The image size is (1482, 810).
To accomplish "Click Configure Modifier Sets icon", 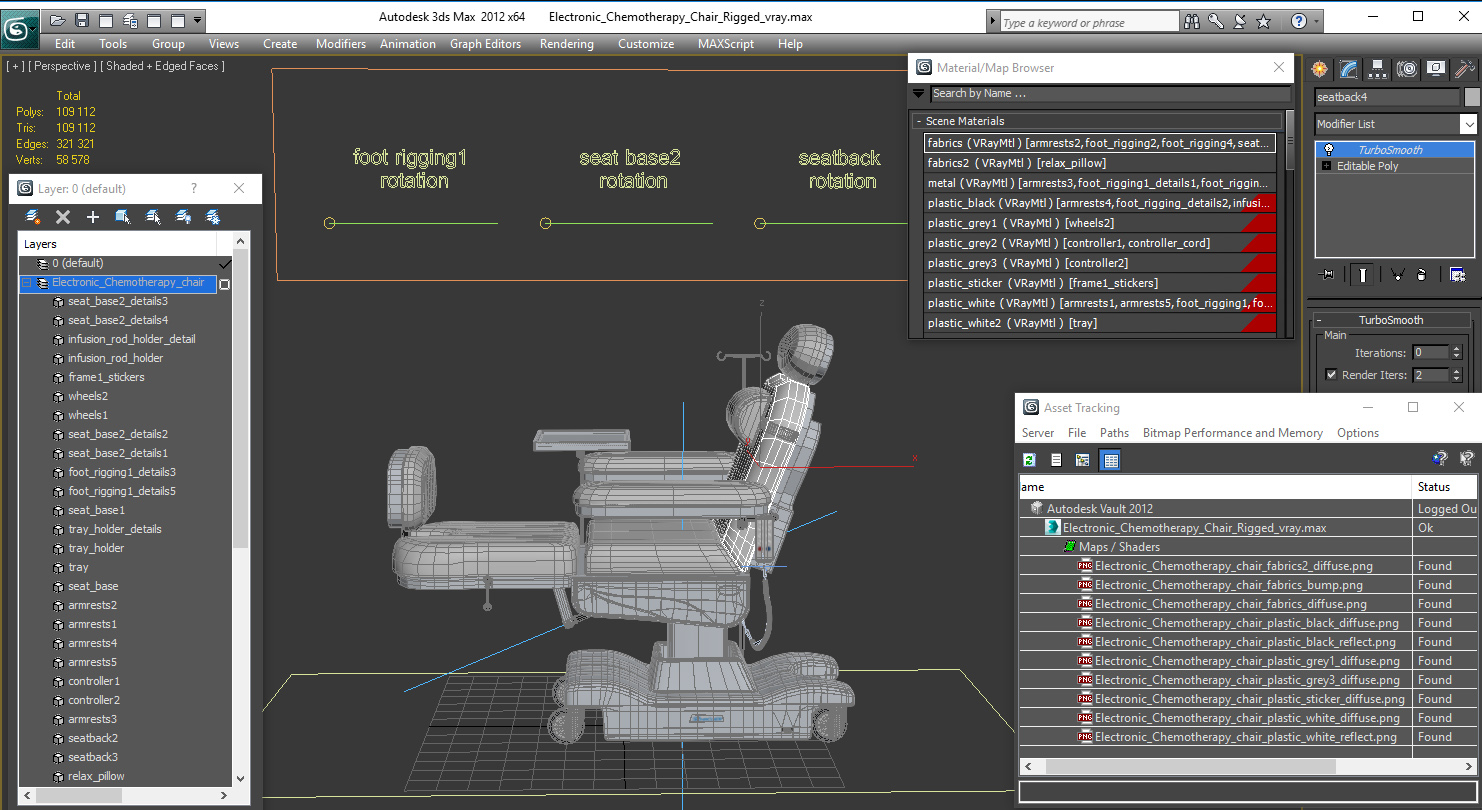I will pyautogui.click(x=1457, y=275).
